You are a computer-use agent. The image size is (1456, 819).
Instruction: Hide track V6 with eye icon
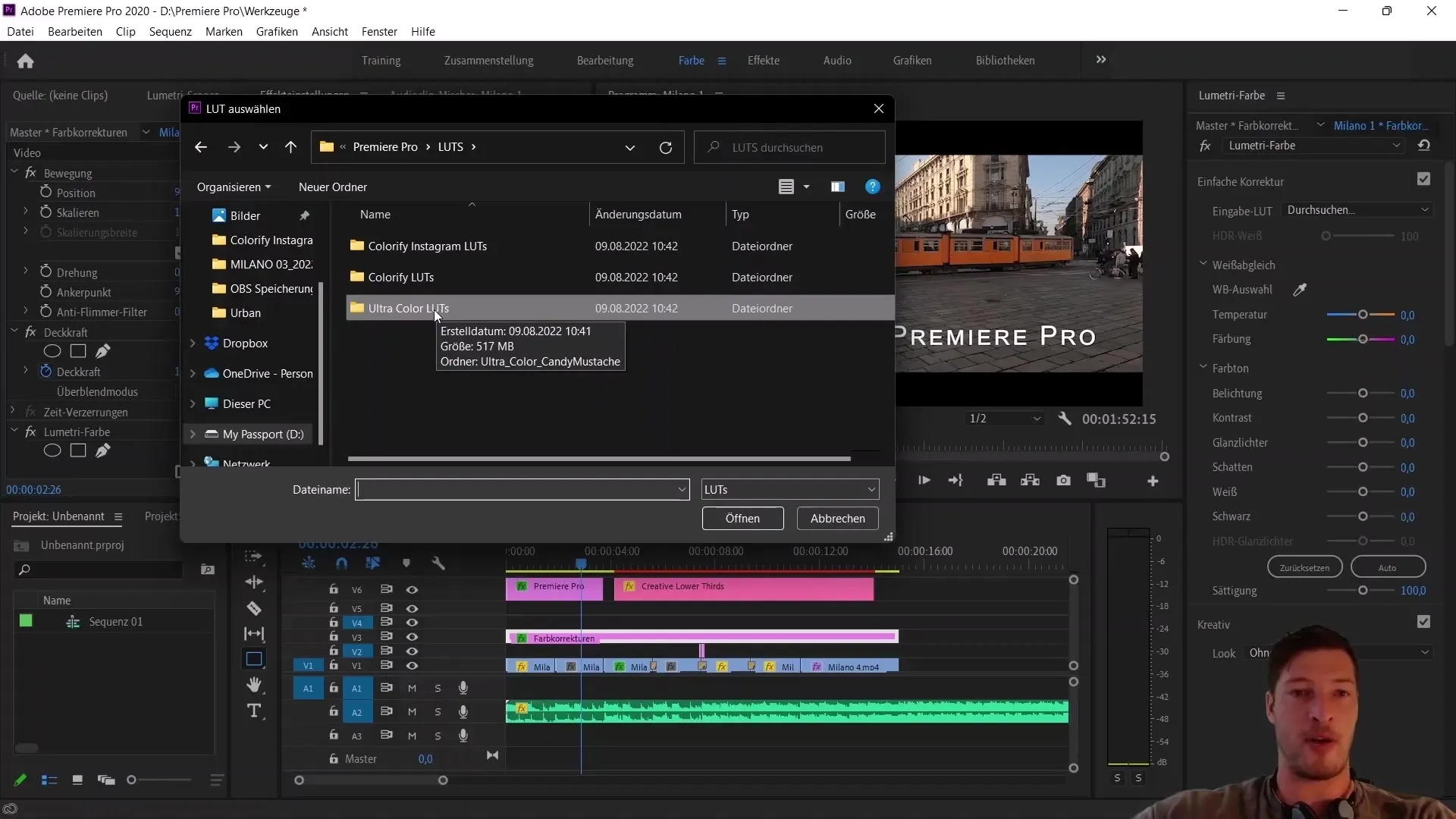pyautogui.click(x=412, y=590)
